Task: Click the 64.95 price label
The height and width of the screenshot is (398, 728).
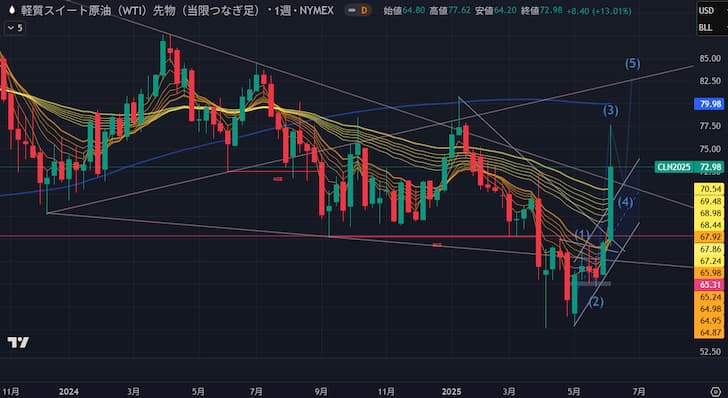Action: [x=709, y=320]
